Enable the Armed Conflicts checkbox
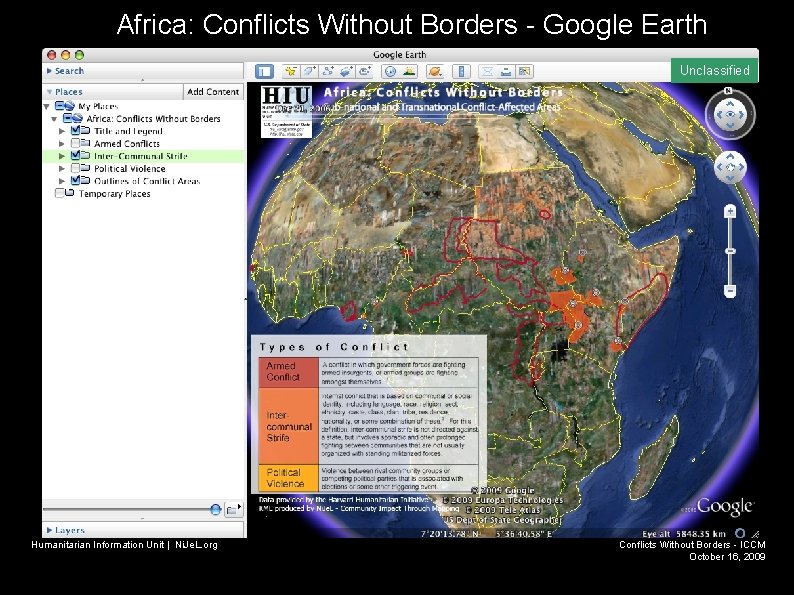This screenshot has width=794, height=595. [x=75, y=143]
